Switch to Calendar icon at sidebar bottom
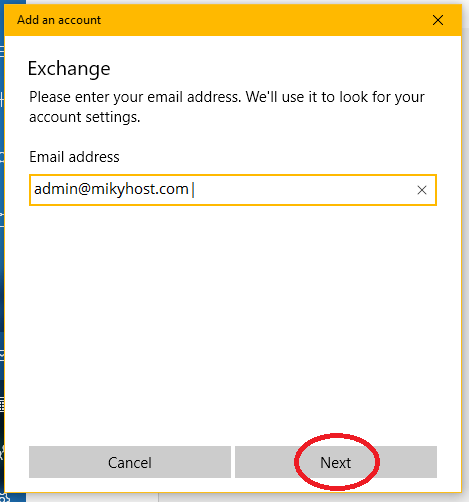Image resolution: width=469 pixels, height=502 pixels. pyautogui.click(x=2, y=405)
